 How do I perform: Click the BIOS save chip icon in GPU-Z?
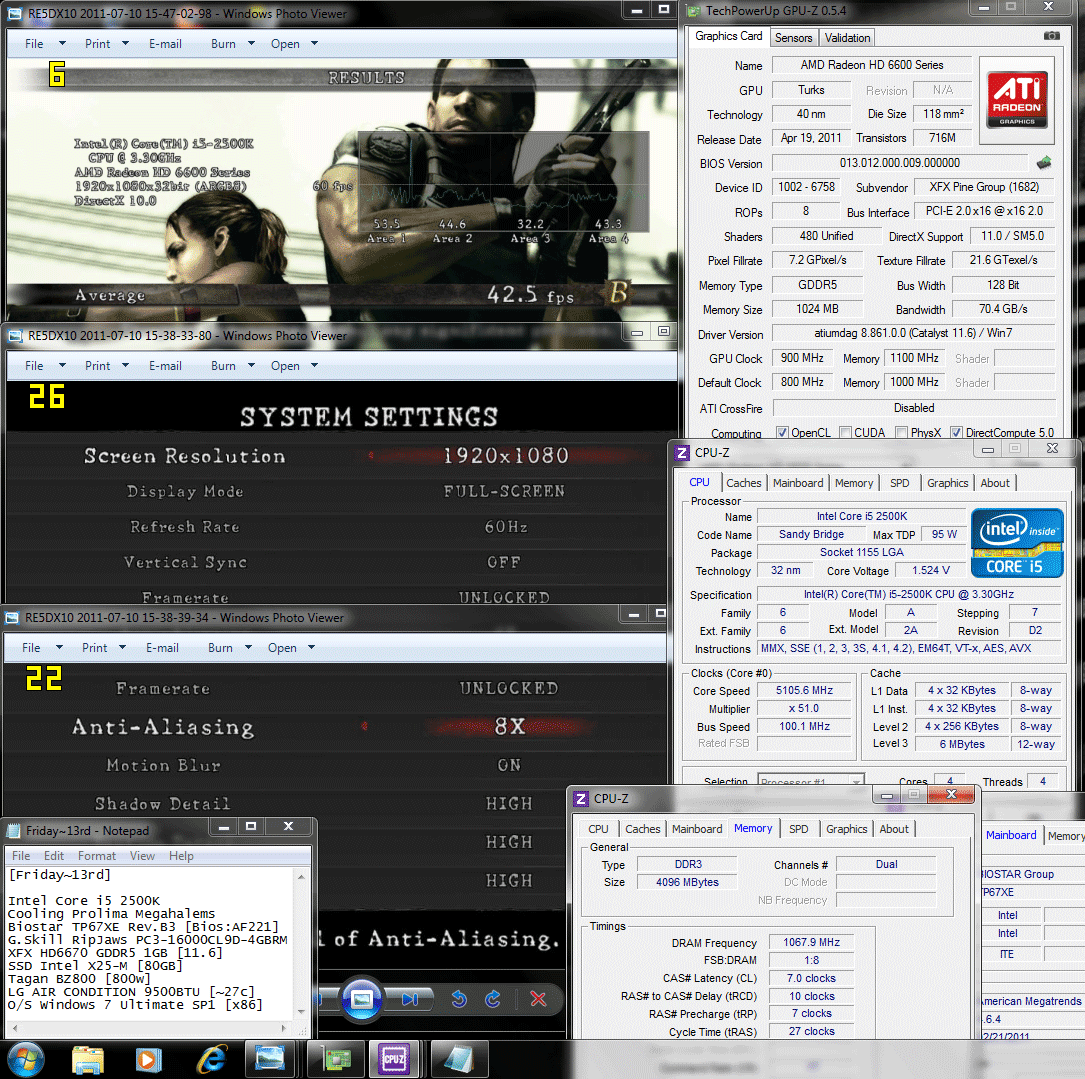1043,163
